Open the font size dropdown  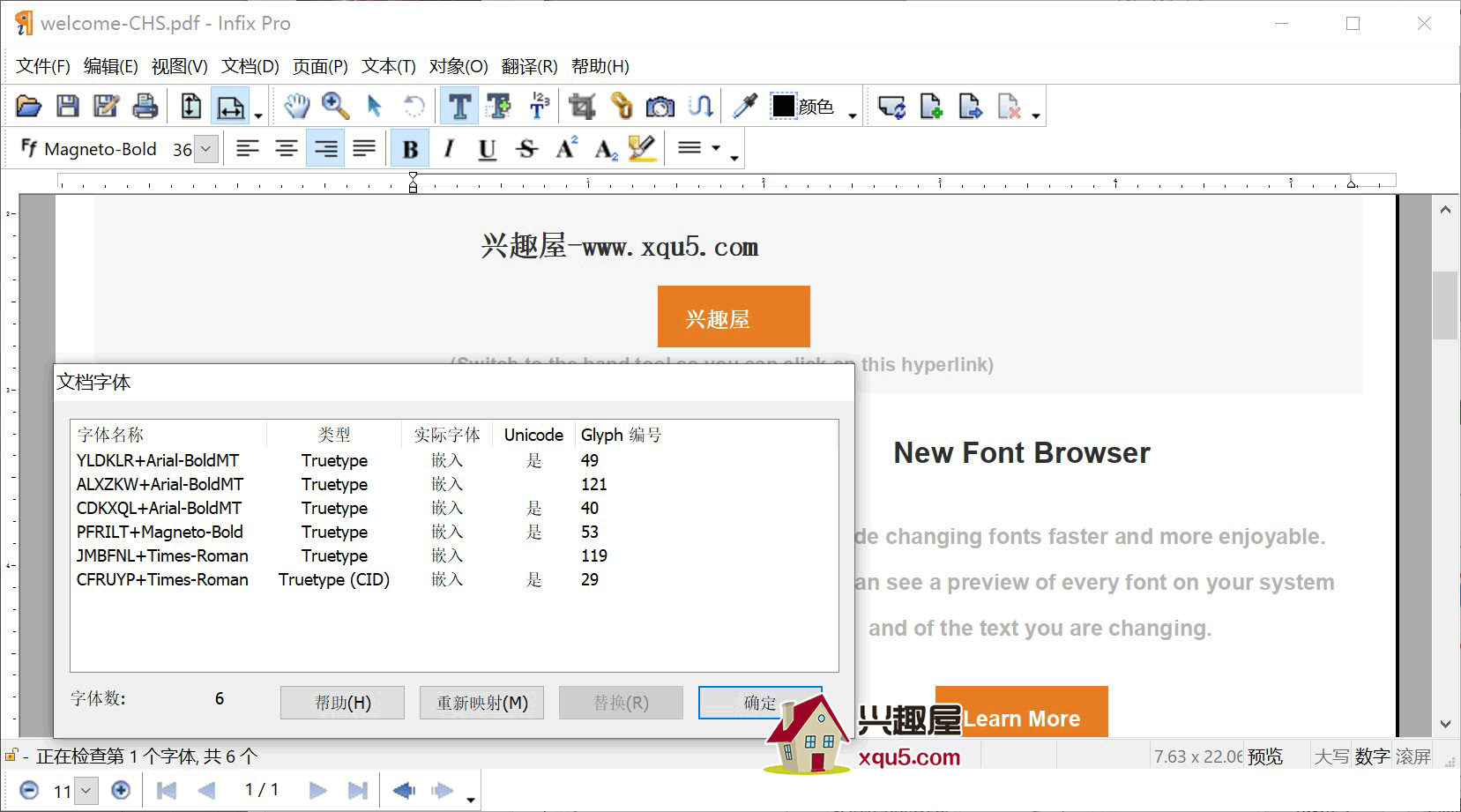point(205,149)
